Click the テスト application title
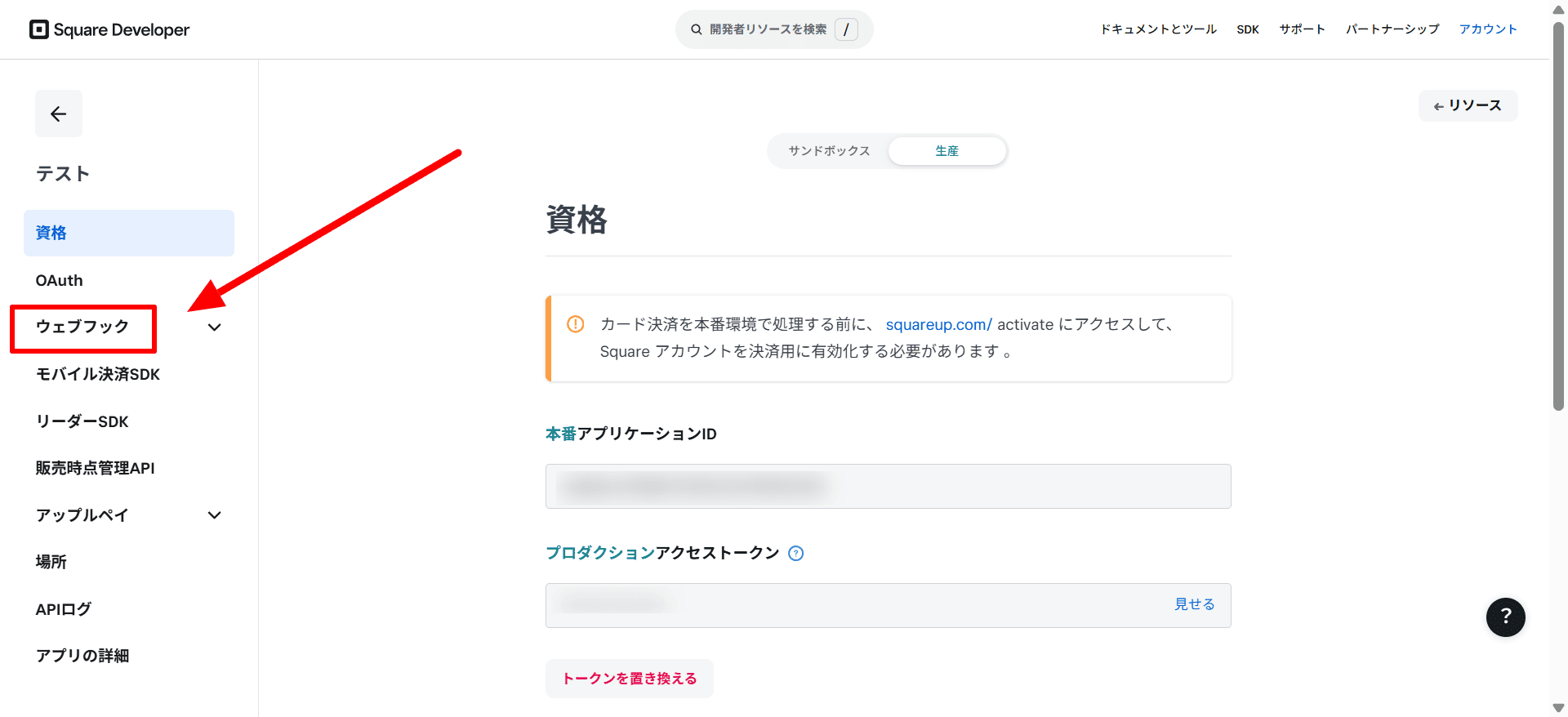The image size is (1568, 717). pyautogui.click(x=63, y=174)
